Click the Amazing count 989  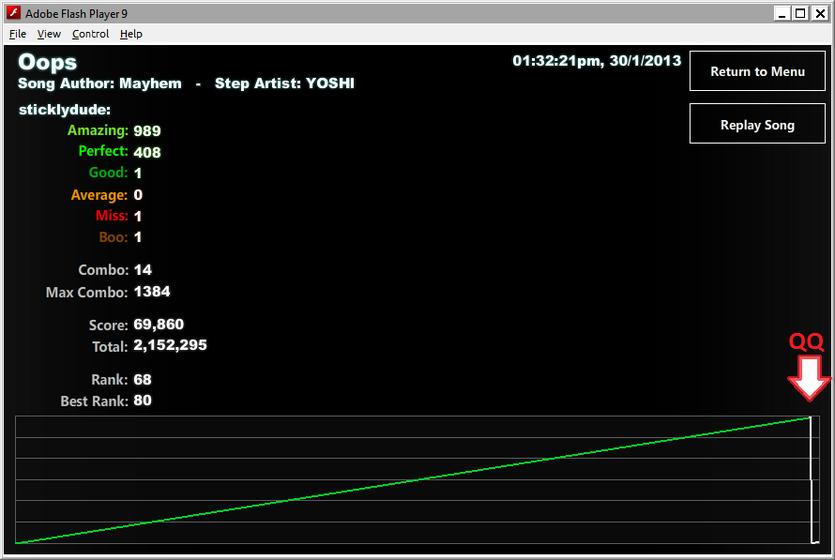click(147, 131)
